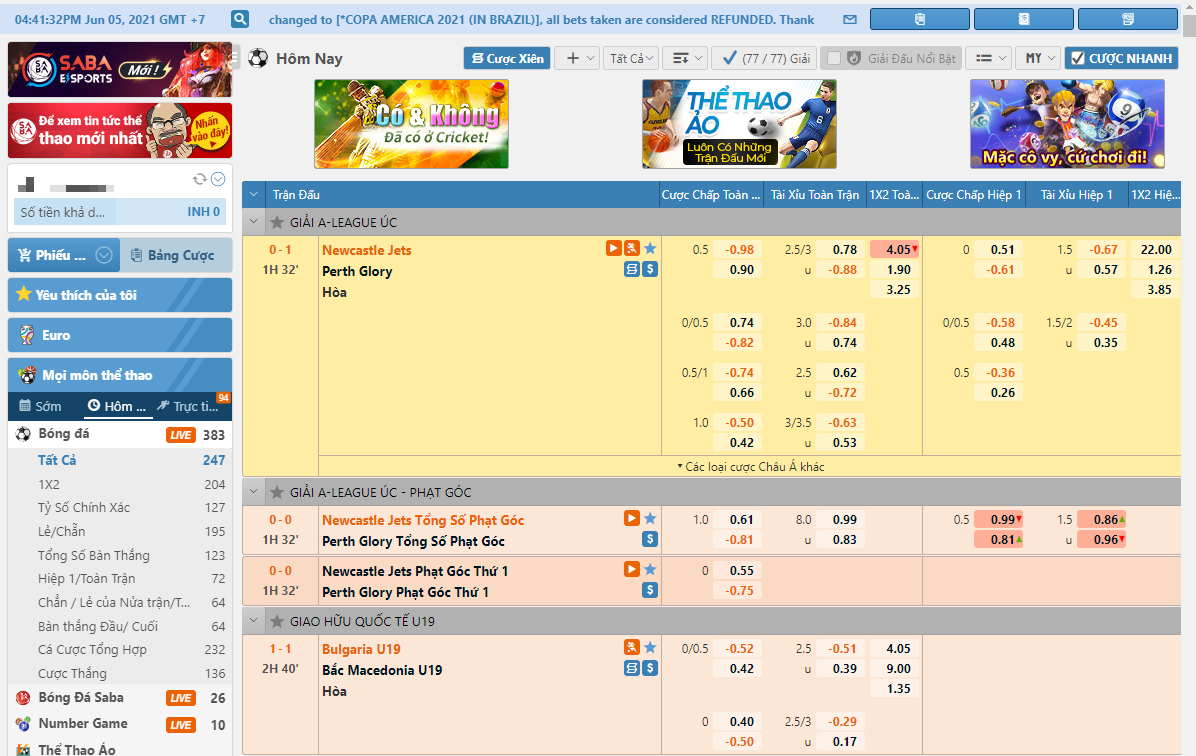Open the dollar icon beside Perth Glory
The image size is (1196, 756).
coord(650,269)
